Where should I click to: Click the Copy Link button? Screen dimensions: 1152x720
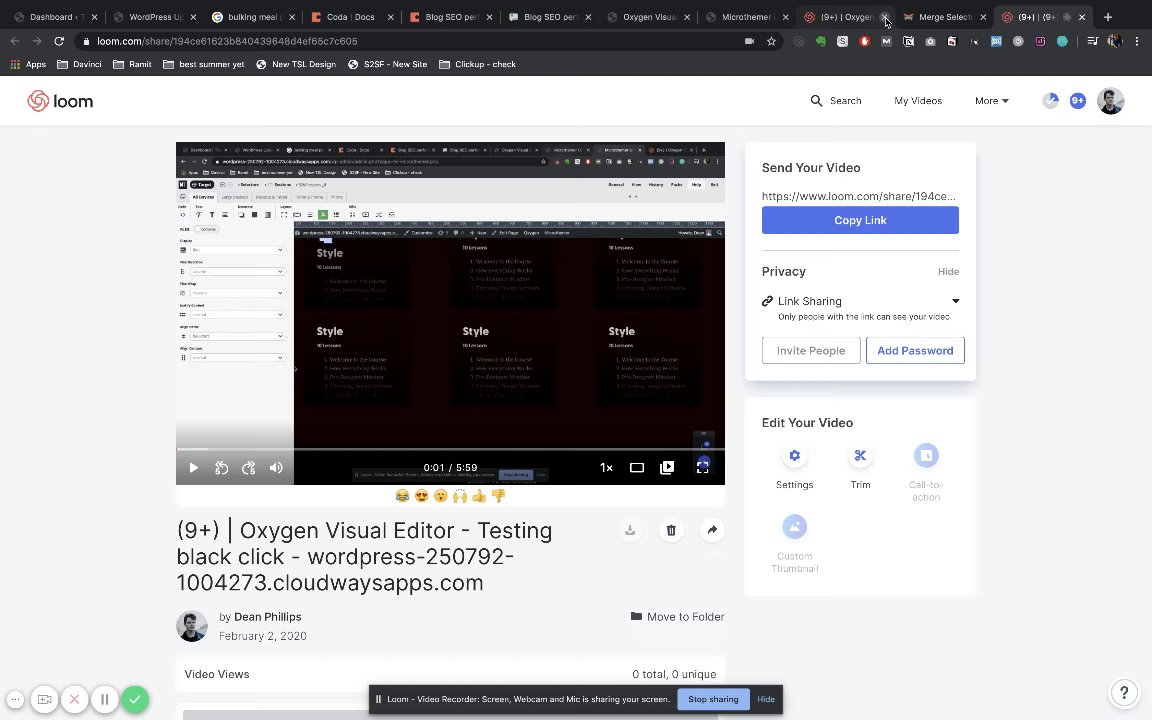click(x=860, y=220)
